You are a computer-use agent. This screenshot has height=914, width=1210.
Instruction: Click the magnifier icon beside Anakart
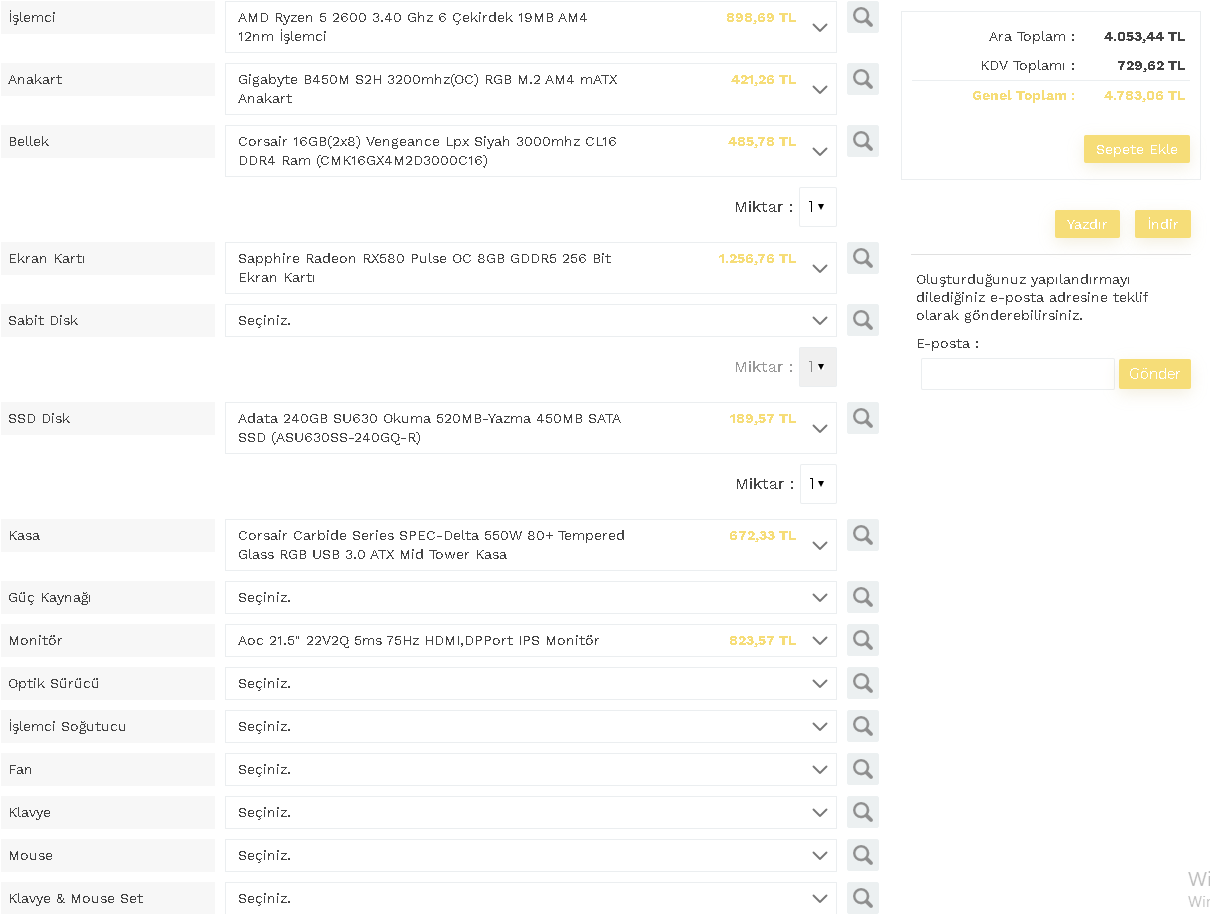coord(862,79)
